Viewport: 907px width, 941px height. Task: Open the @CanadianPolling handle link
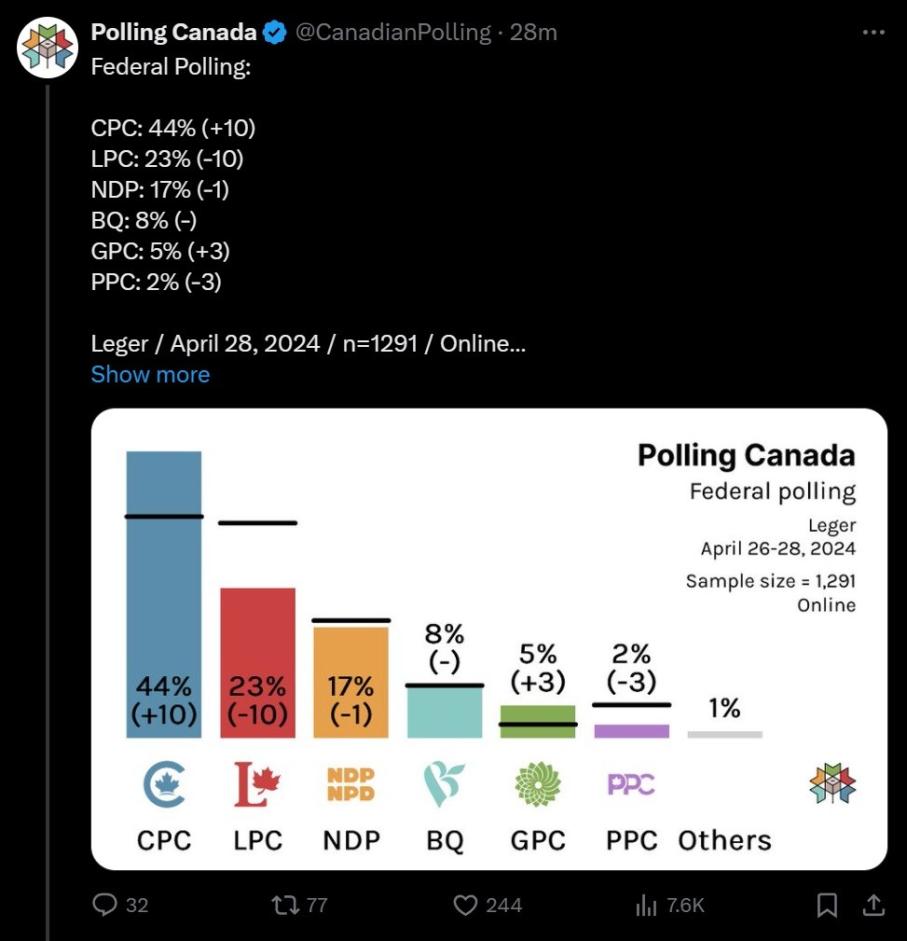pos(394,32)
